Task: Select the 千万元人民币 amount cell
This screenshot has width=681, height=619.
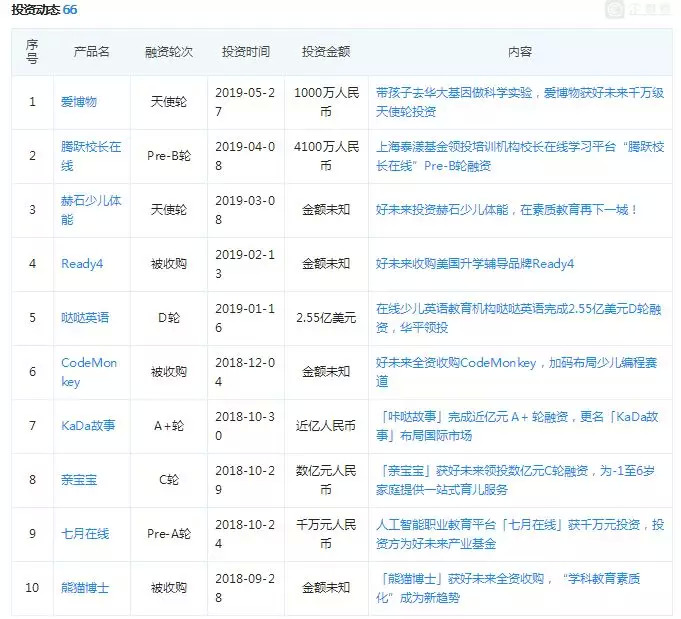Action: (326, 533)
